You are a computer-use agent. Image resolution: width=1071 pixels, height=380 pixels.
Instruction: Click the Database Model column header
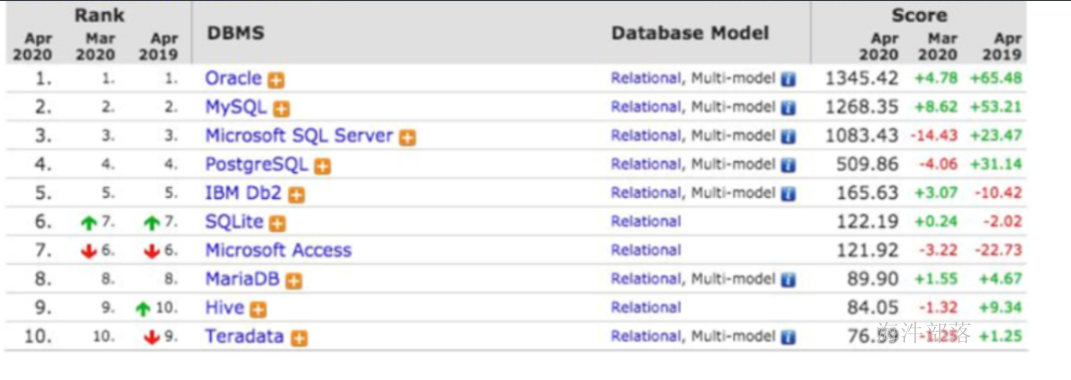(x=690, y=33)
